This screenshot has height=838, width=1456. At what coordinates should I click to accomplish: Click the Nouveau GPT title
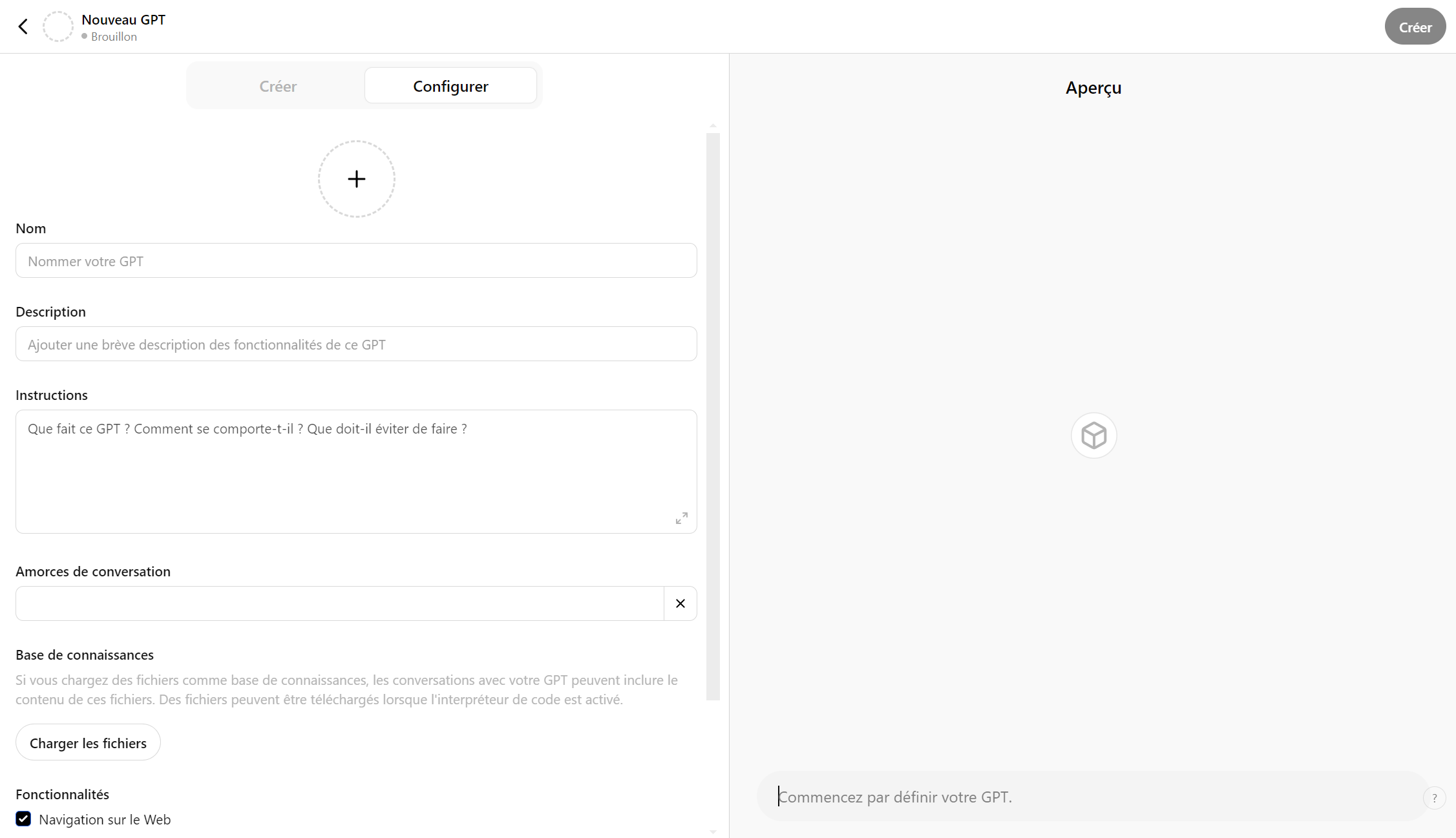123,19
